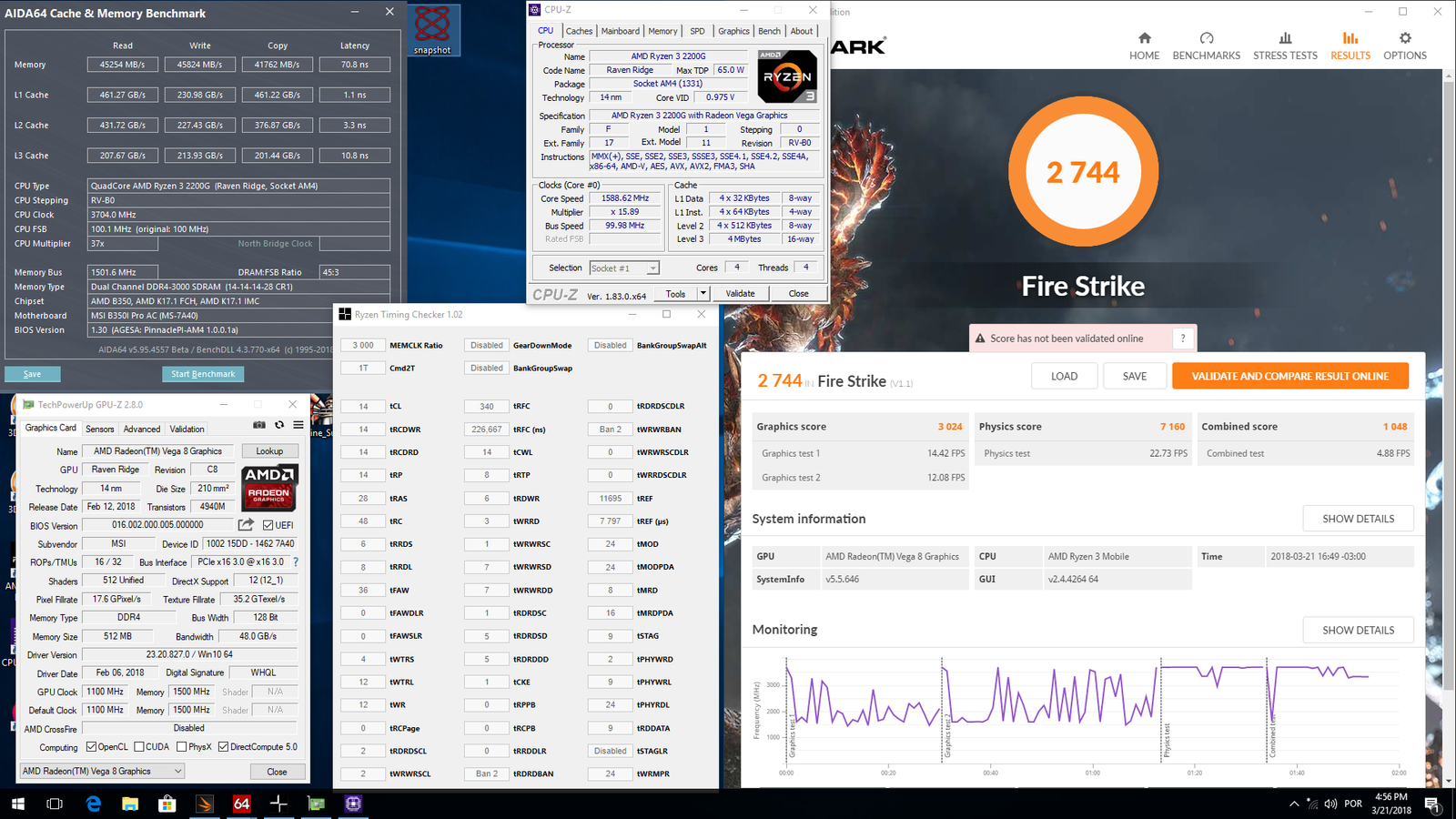Expand the CPU-Z Tools dropdown arrow

click(x=703, y=294)
